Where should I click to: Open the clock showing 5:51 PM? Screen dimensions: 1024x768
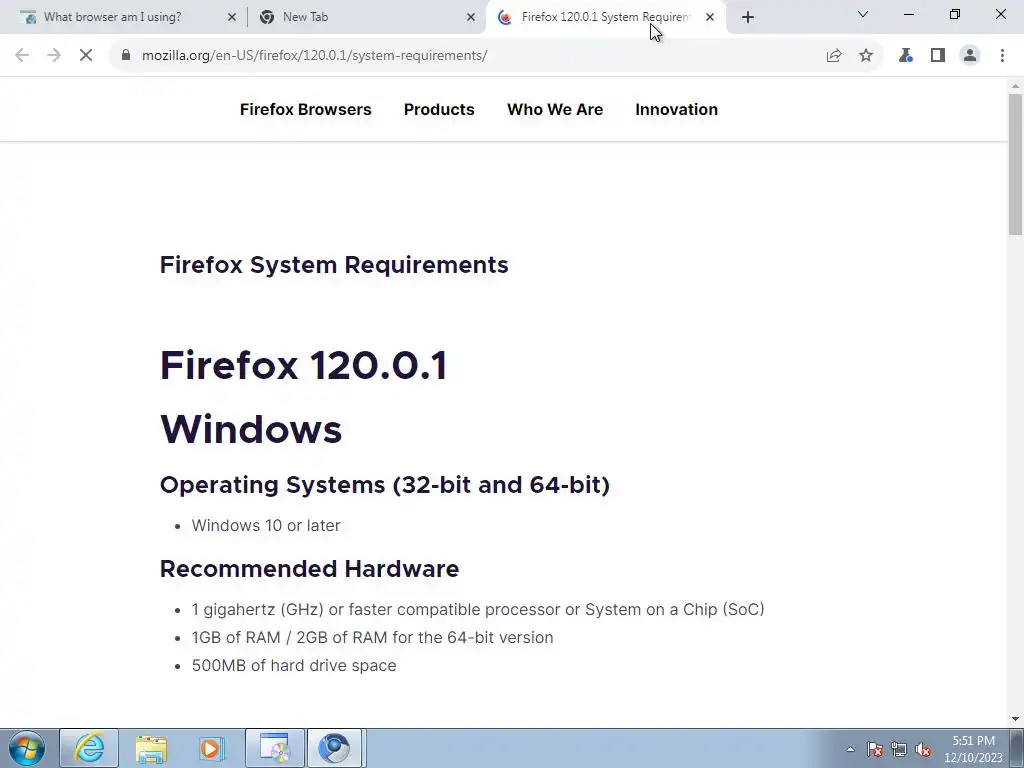[x=973, y=749]
